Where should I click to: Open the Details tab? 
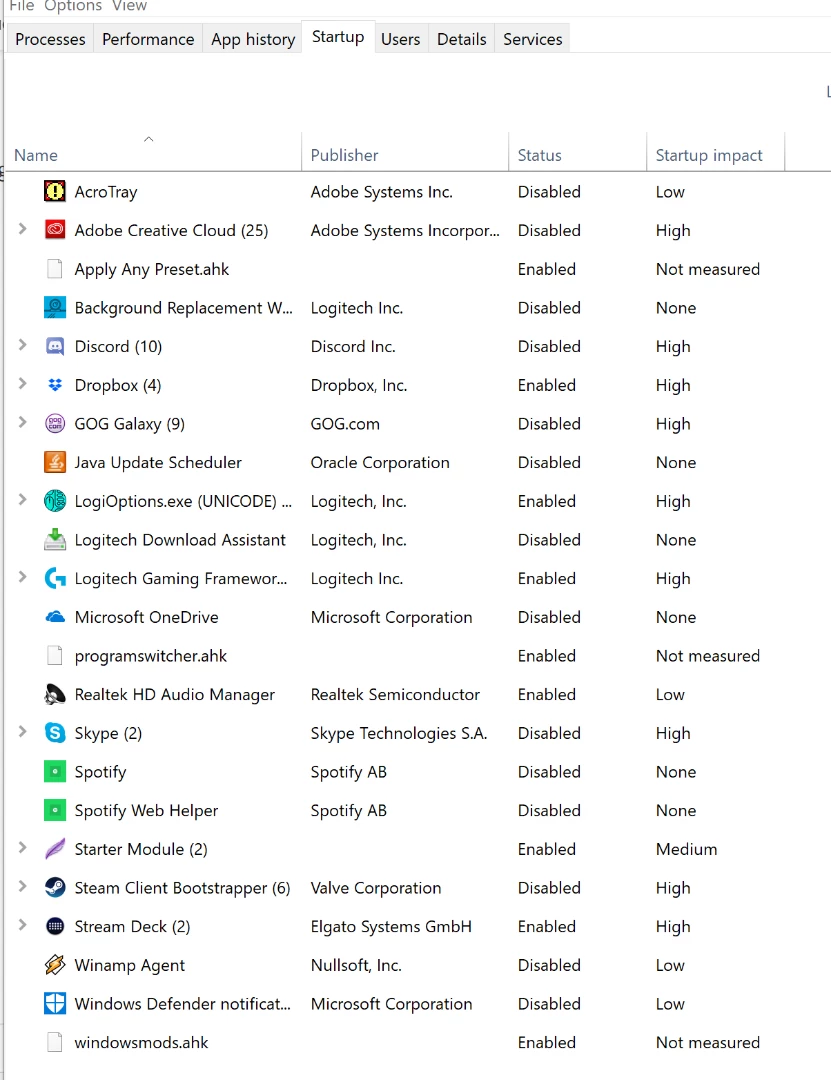462,39
